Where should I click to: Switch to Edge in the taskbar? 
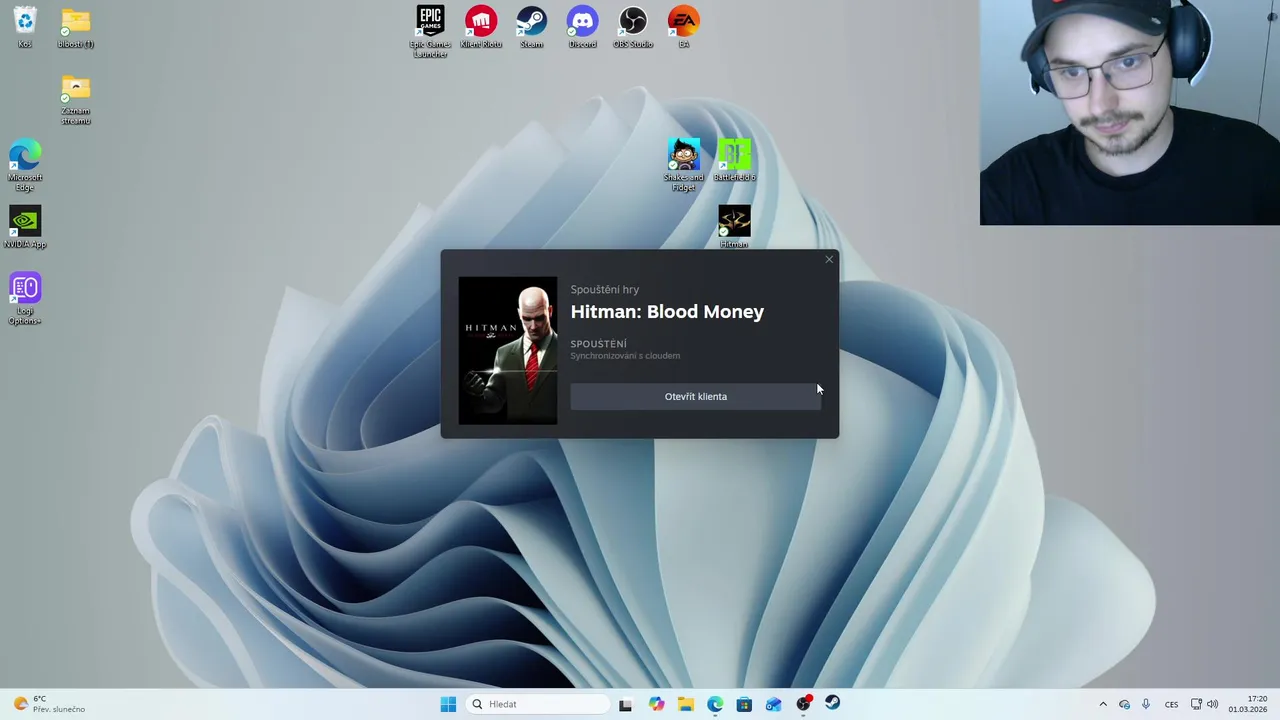(x=715, y=704)
